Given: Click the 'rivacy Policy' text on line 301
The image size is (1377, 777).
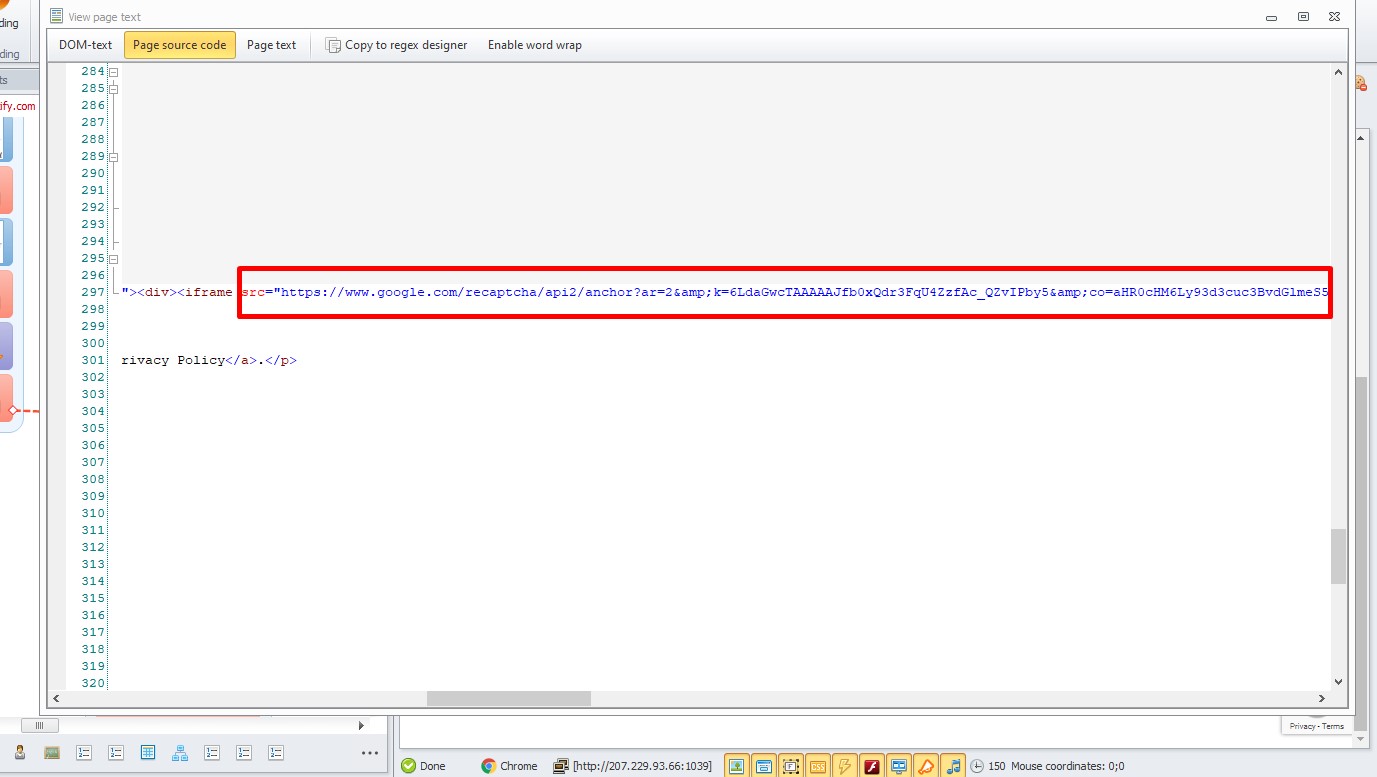Looking at the screenshot, I should 173,360.
